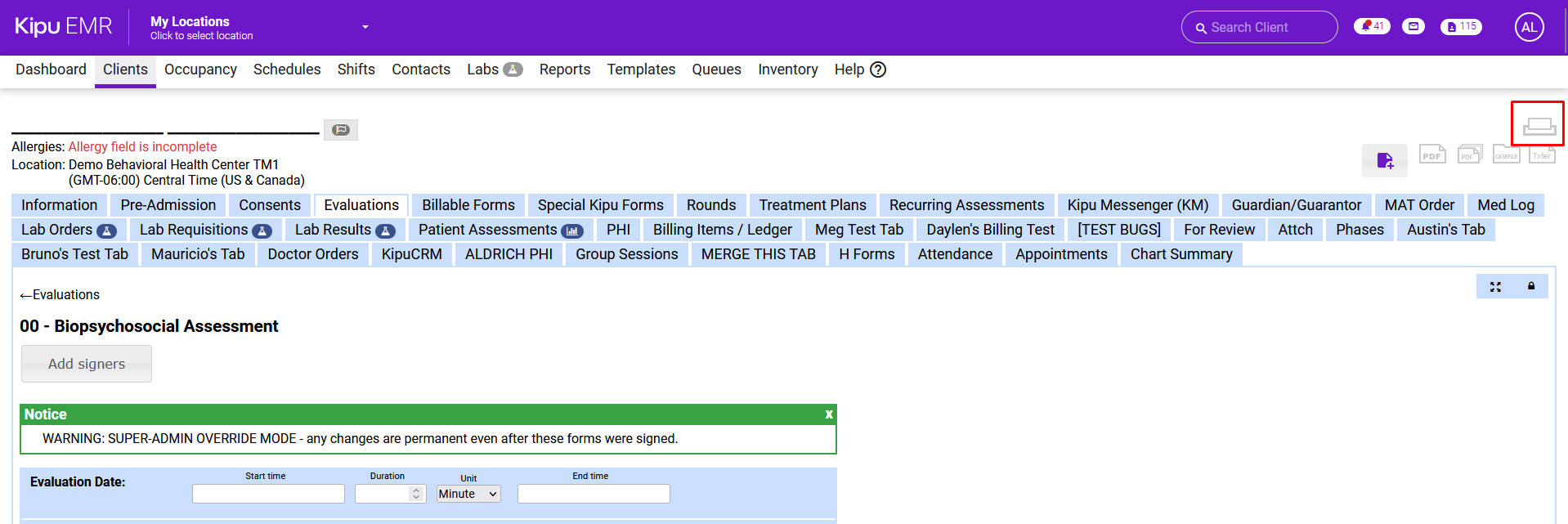The image size is (1568, 524).
Task: Open the mail envelope icon
Action: click(1413, 26)
